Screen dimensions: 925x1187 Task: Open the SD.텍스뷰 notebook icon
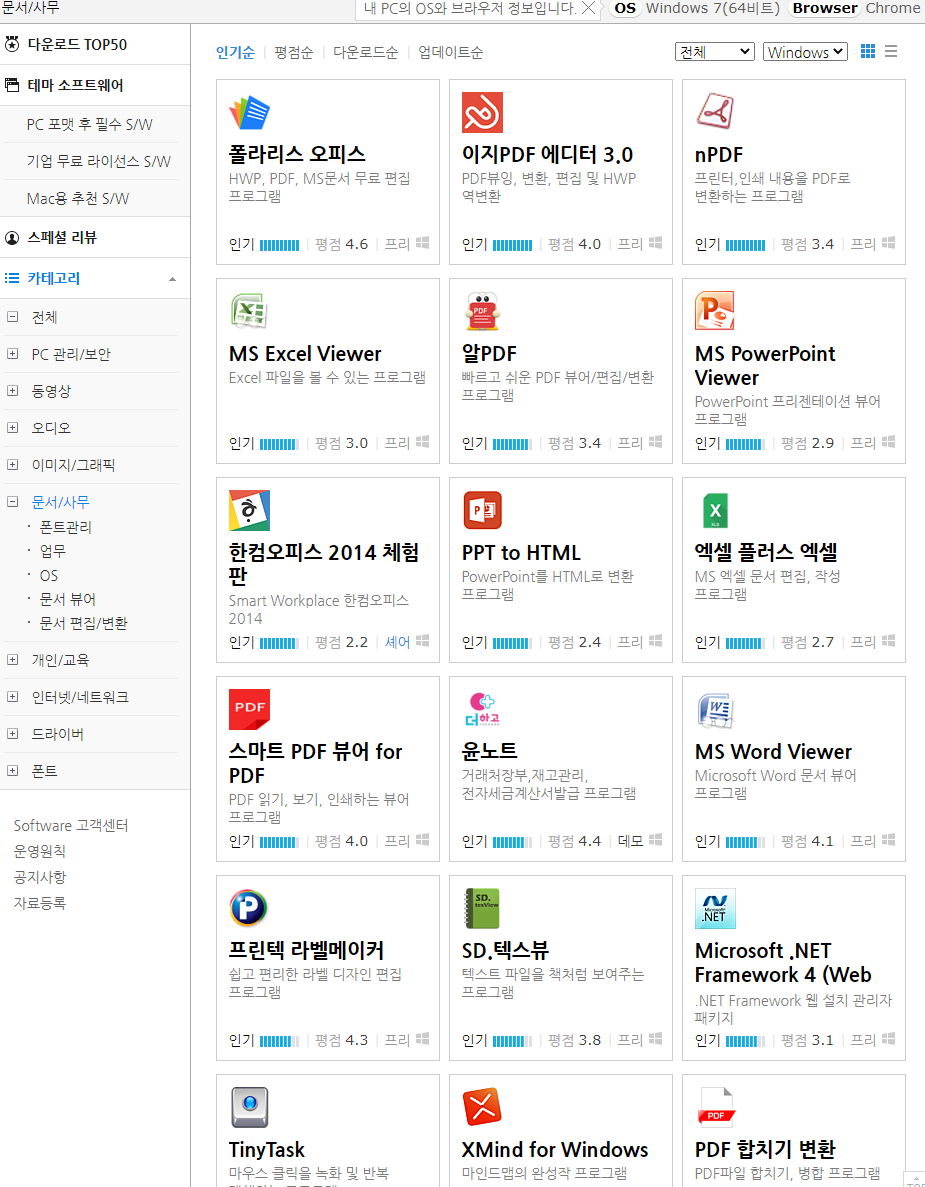click(482, 908)
